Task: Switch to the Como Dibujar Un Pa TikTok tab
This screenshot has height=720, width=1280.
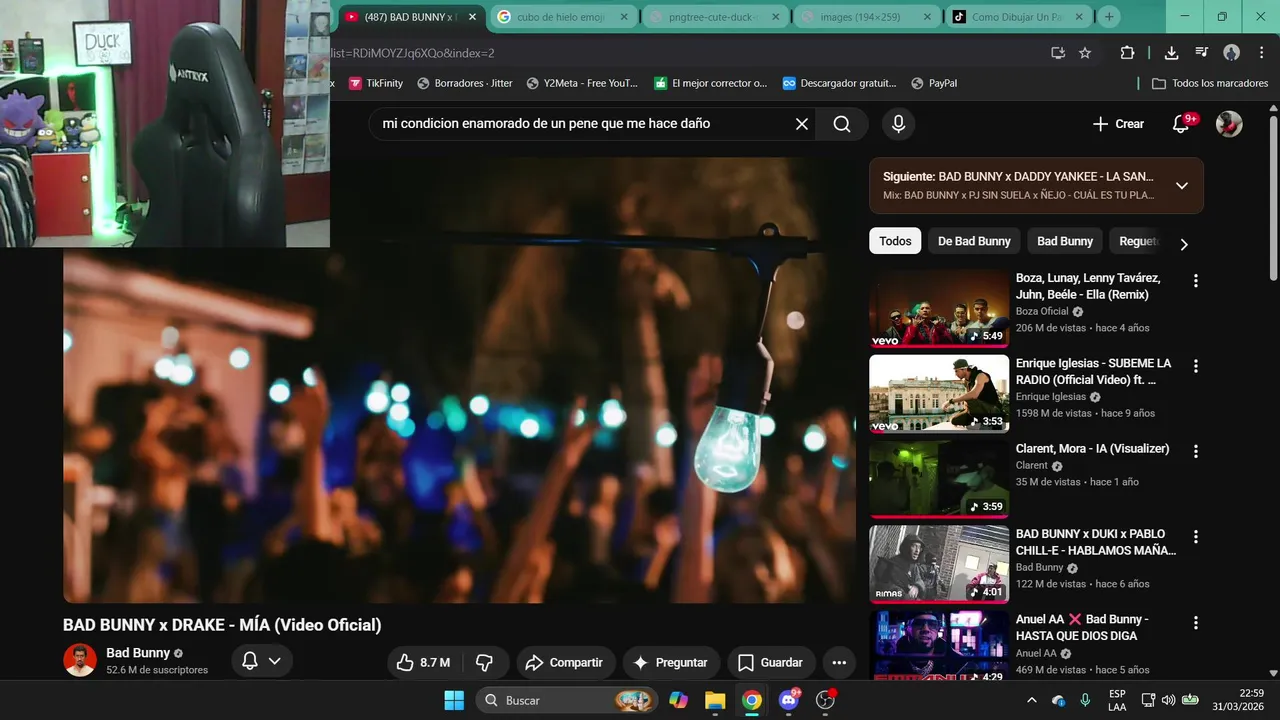Action: pyautogui.click(x=1019, y=17)
